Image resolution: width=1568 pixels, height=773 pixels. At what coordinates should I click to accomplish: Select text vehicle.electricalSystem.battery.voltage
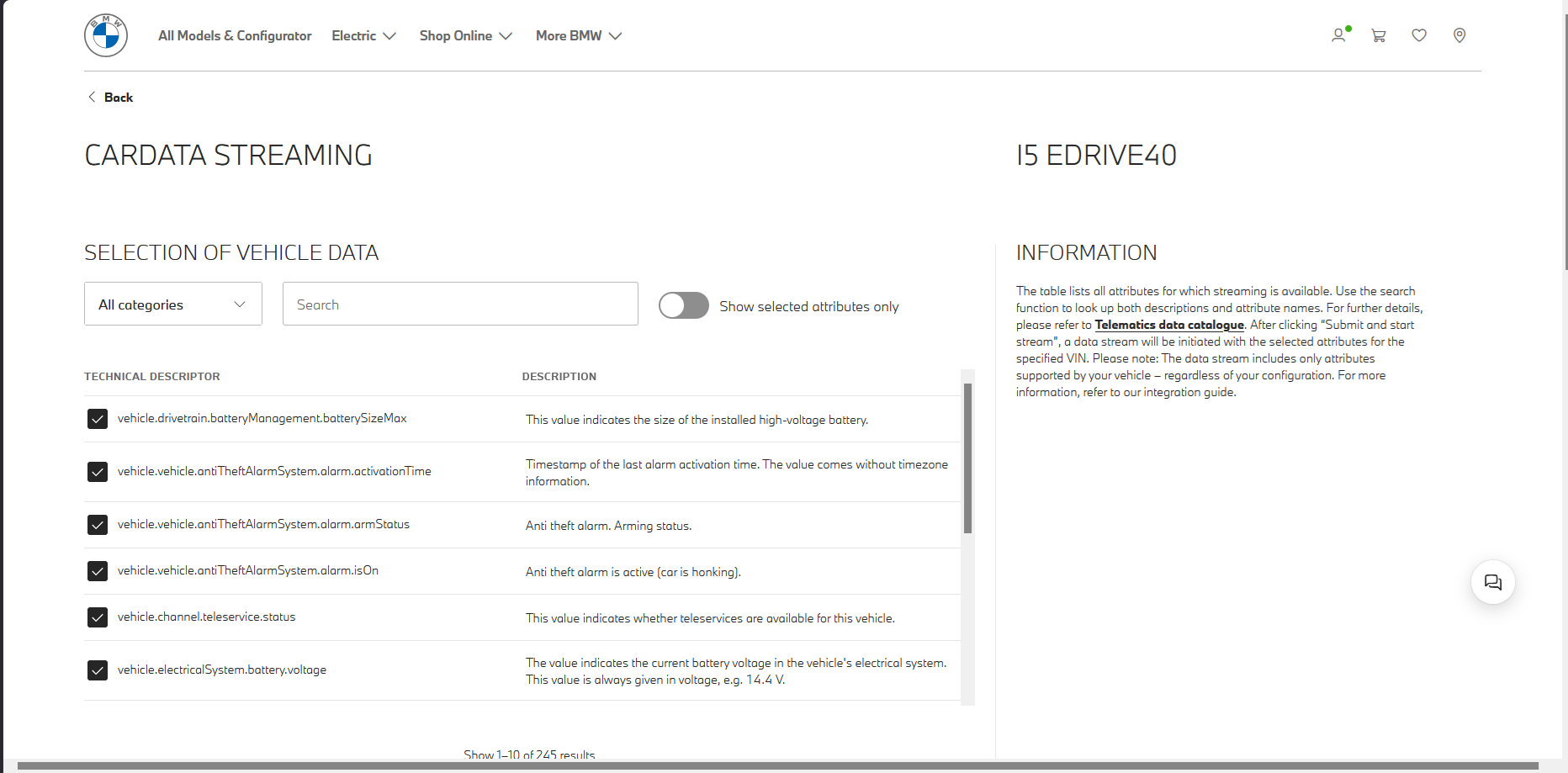[222, 670]
